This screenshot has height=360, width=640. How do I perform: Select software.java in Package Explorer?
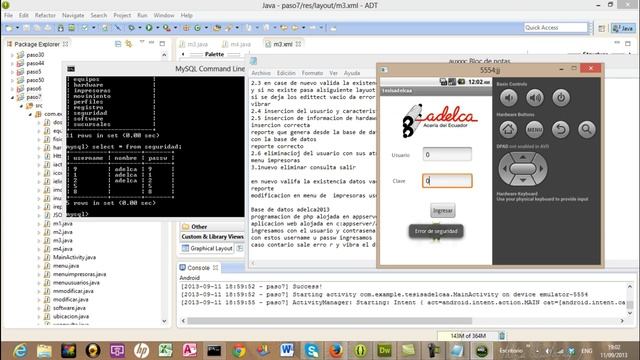click(69, 308)
